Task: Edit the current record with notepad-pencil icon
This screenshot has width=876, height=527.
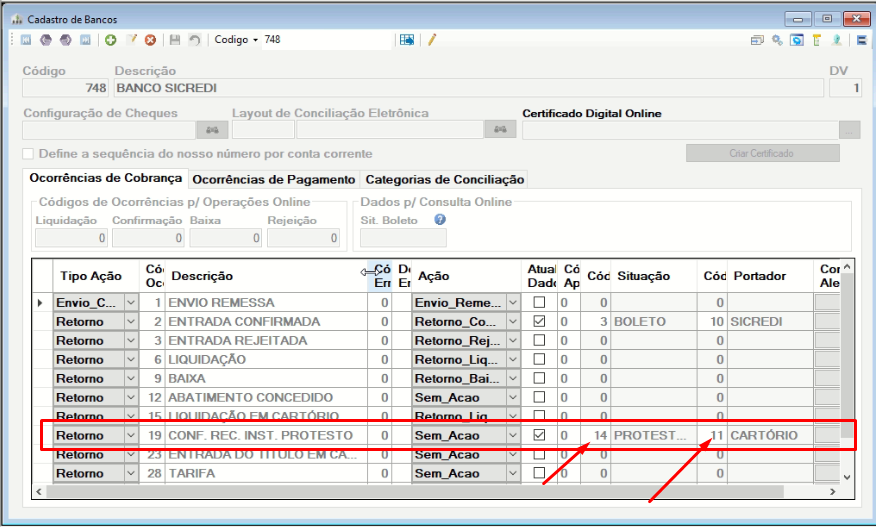Action: 131,40
